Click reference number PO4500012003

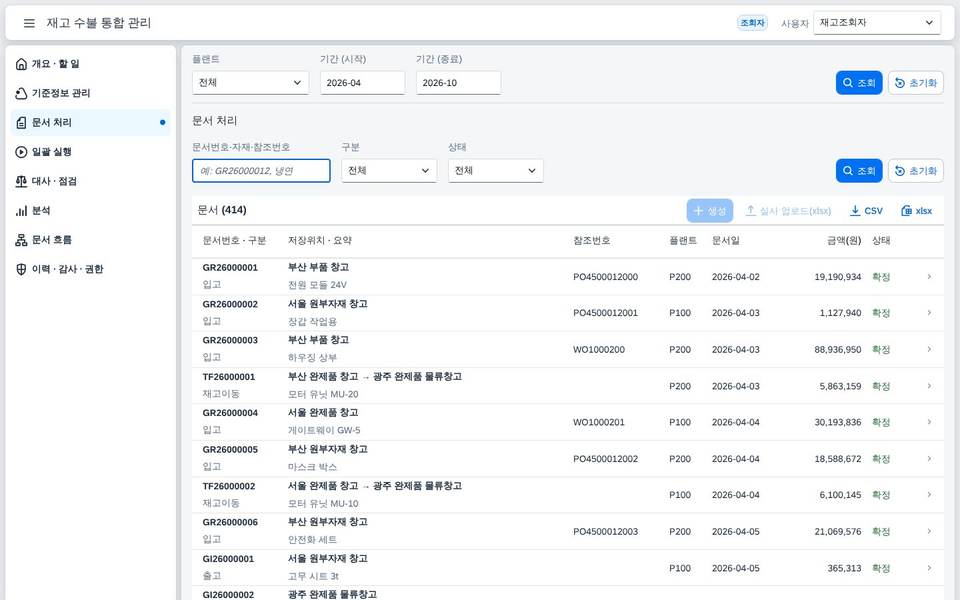pyautogui.click(x=606, y=531)
